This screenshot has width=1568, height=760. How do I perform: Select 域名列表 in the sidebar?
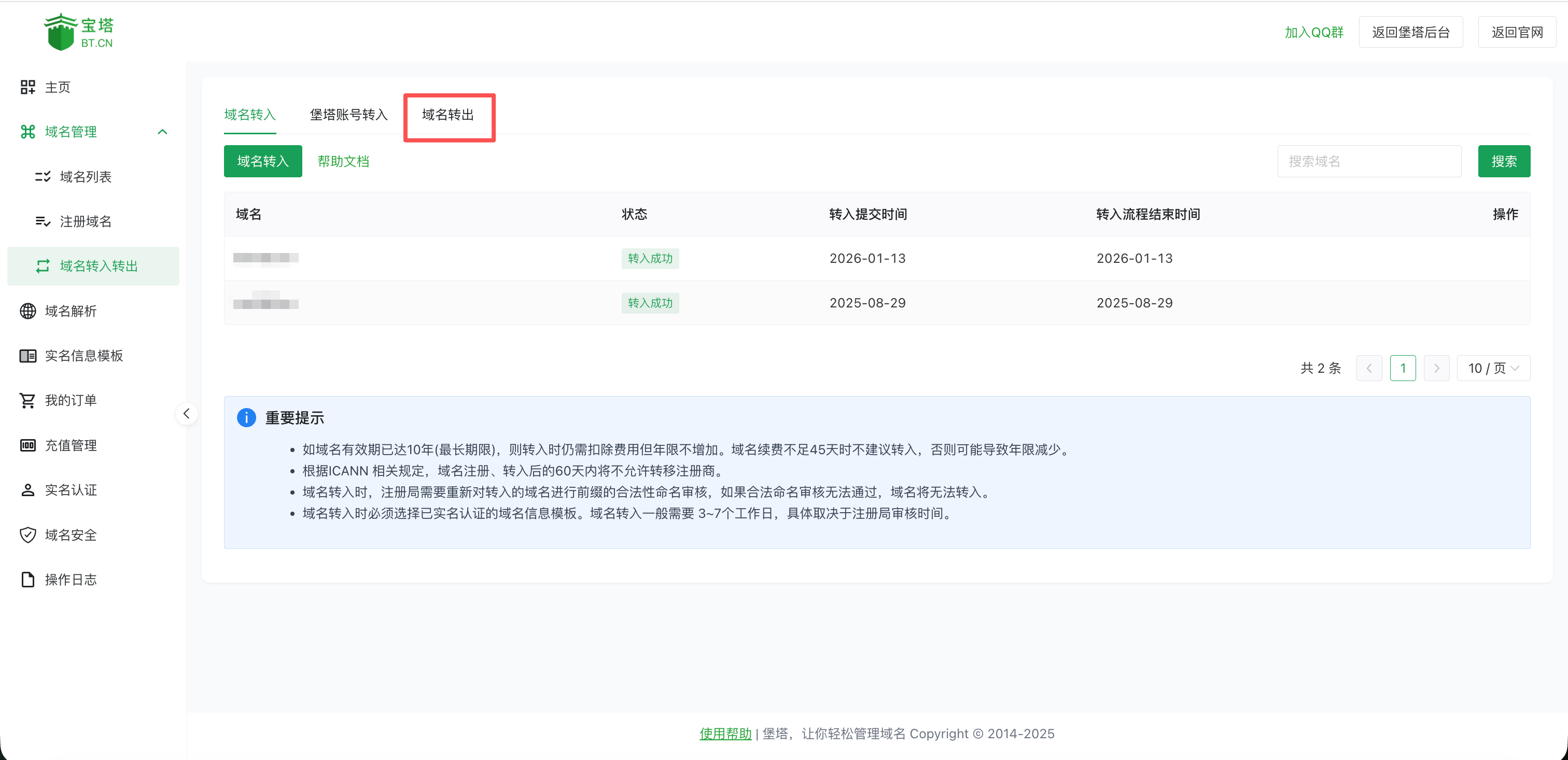(x=86, y=176)
